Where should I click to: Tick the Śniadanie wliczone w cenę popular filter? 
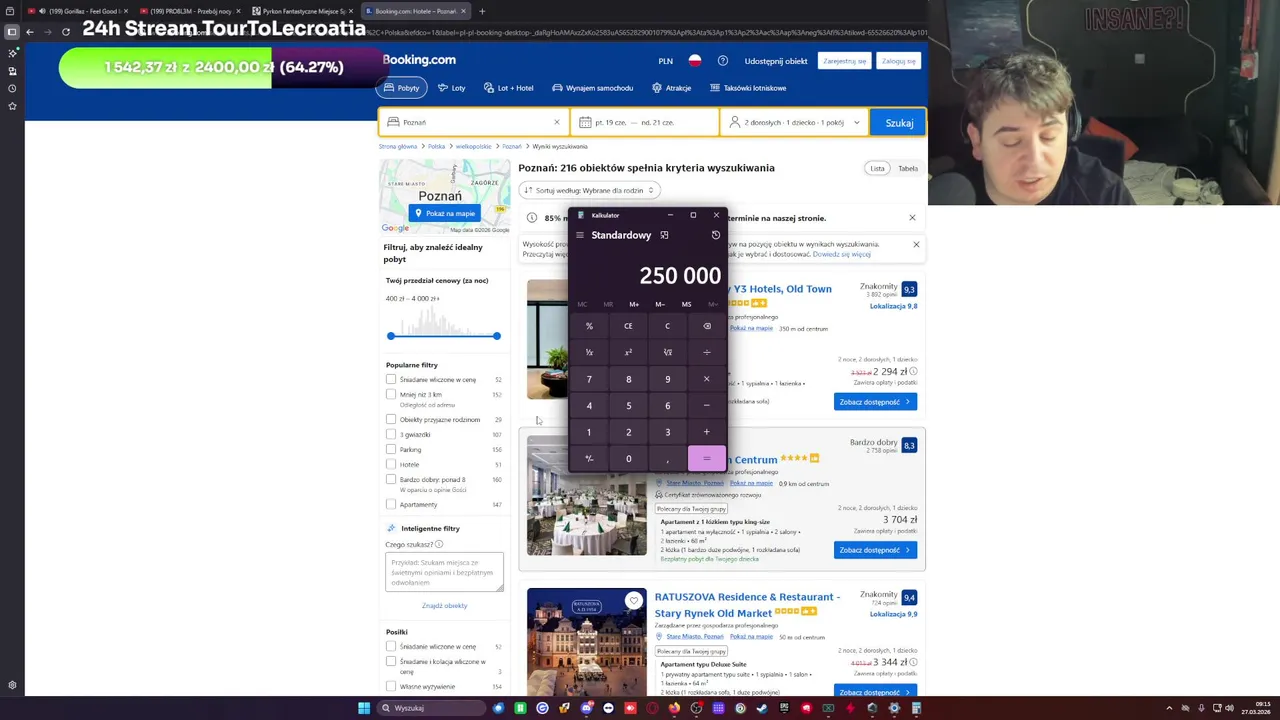tap(391, 379)
